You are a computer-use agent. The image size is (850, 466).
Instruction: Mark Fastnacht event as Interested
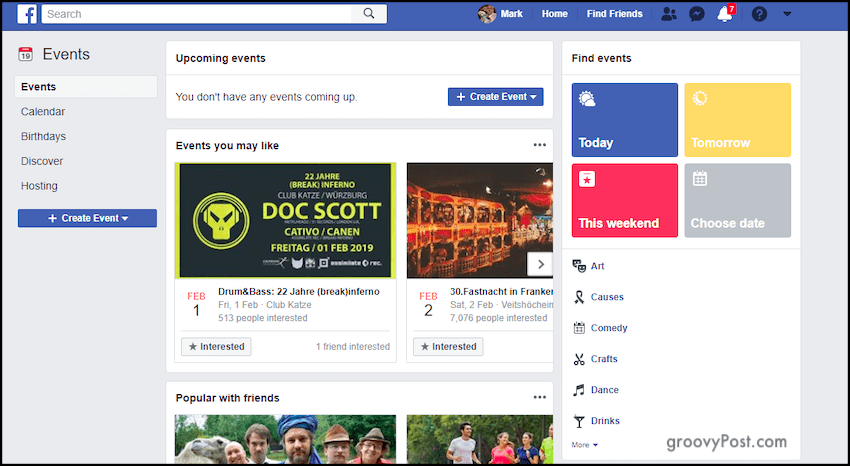(448, 347)
